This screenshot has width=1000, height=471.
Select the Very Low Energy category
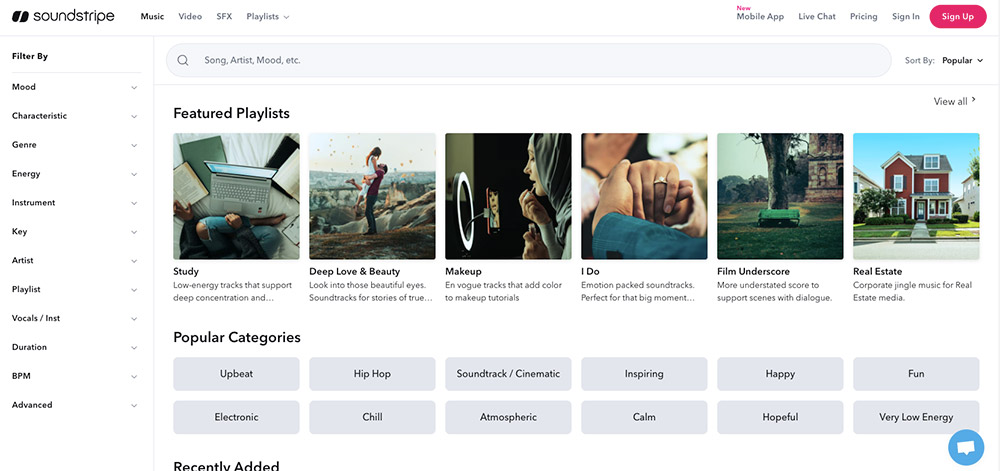coord(916,417)
